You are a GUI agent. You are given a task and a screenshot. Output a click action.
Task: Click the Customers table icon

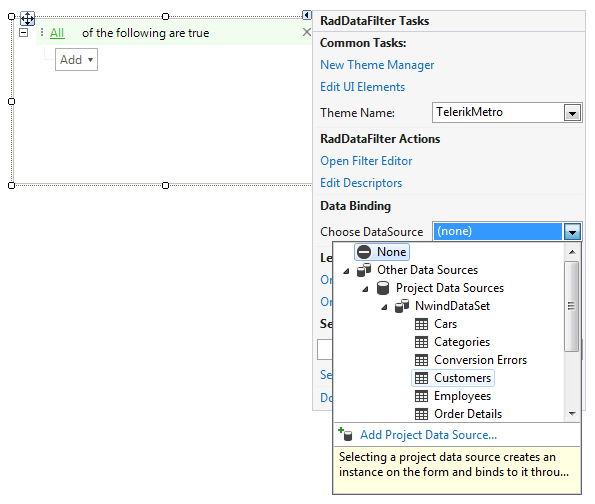[421, 378]
